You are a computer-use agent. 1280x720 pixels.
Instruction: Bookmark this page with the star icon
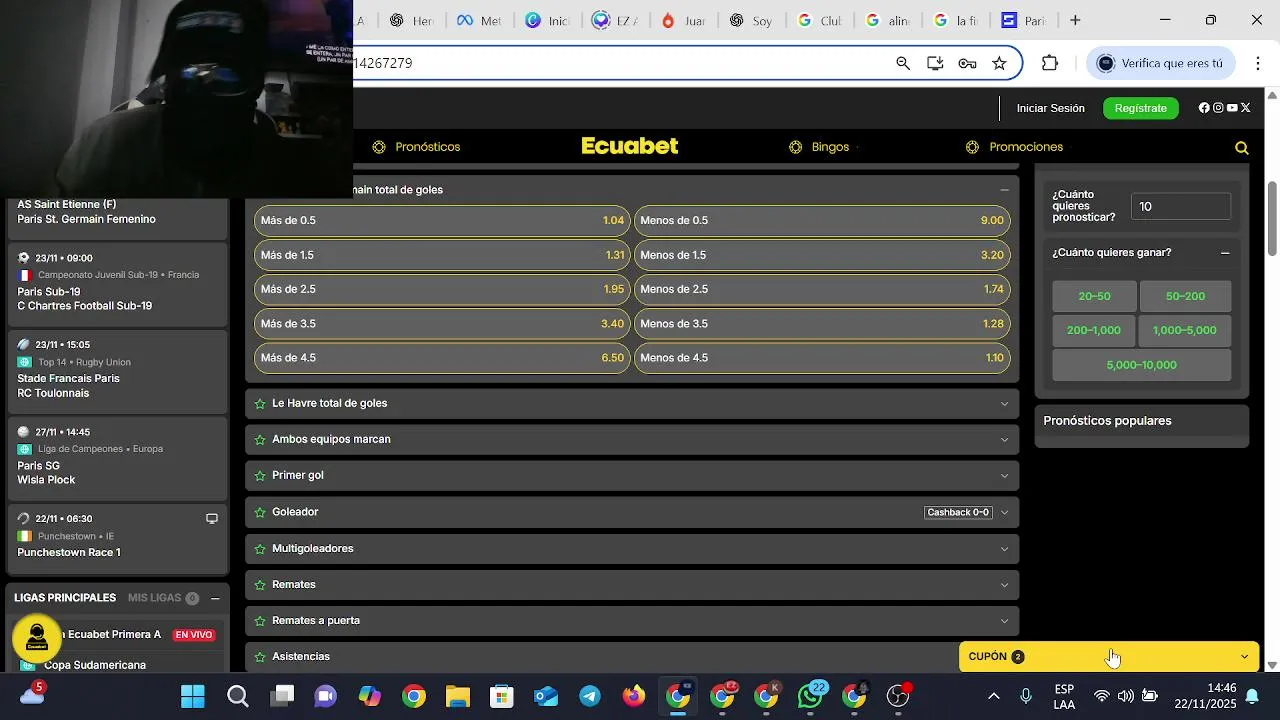[x=999, y=63]
